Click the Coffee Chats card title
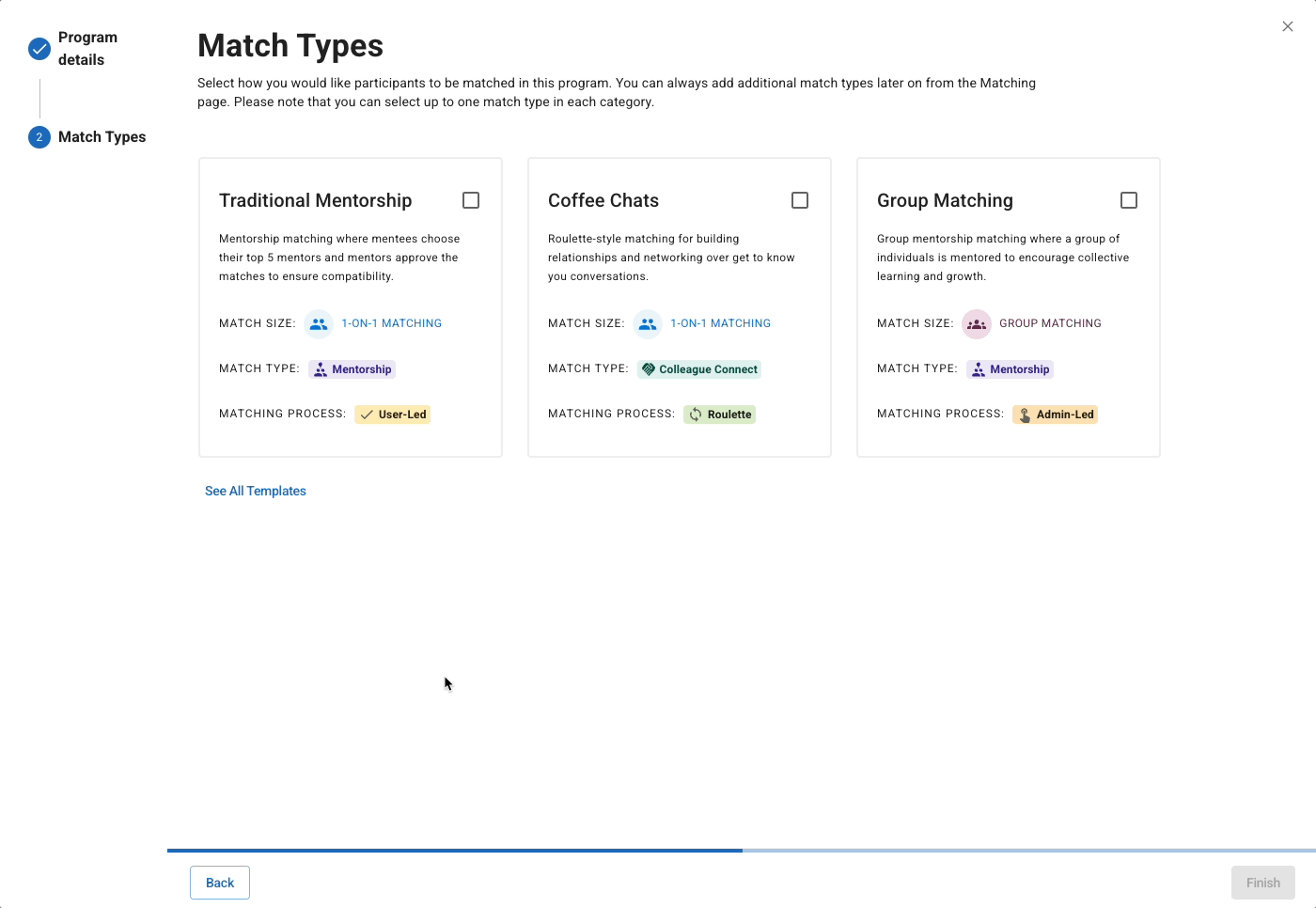The image size is (1316, 908). (603, 200)
